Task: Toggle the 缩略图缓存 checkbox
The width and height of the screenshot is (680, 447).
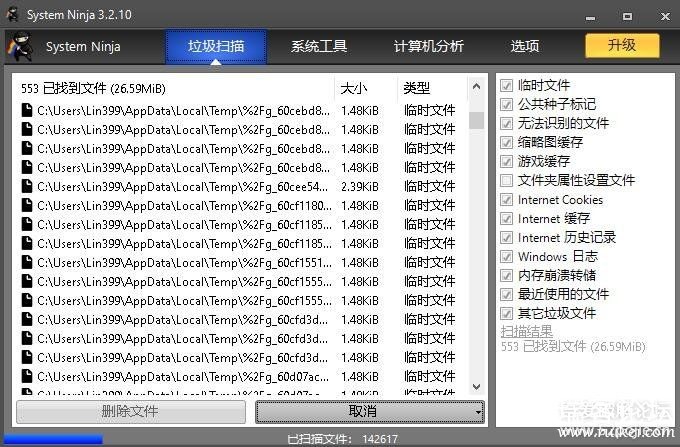Action: 506,143
